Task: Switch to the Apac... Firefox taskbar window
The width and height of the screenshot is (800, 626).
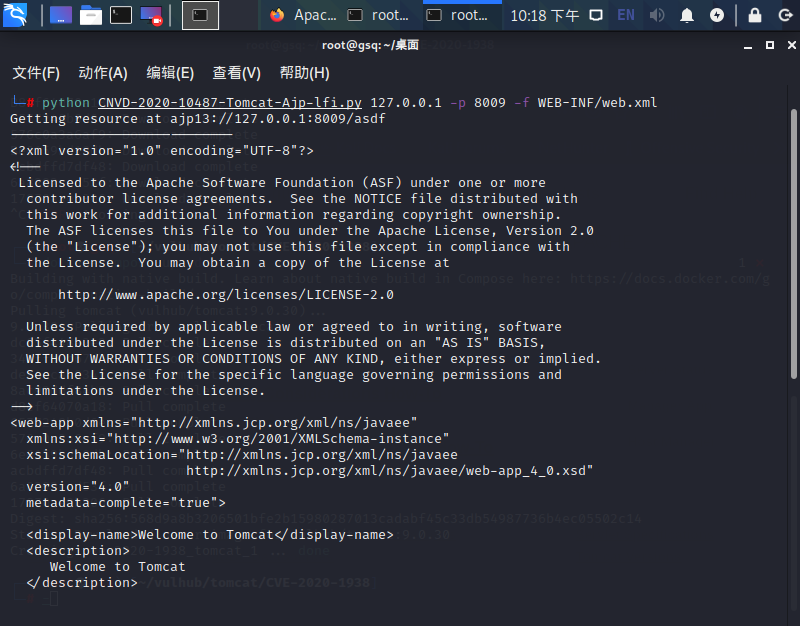Action: (x=304, y=15)
